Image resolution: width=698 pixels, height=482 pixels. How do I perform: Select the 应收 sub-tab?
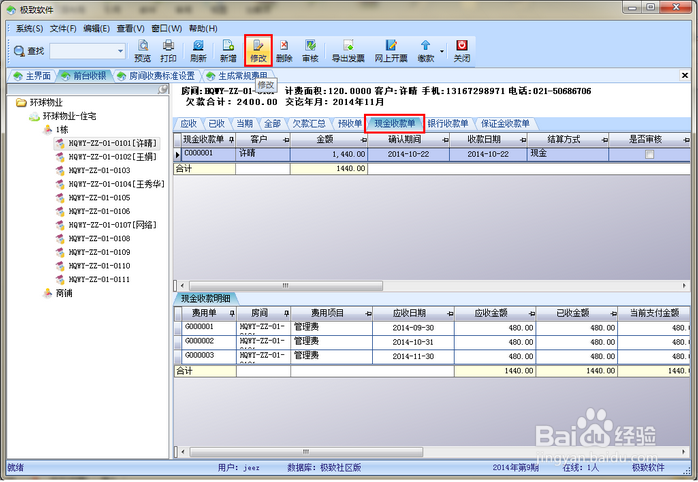click(x=188, y=123)
